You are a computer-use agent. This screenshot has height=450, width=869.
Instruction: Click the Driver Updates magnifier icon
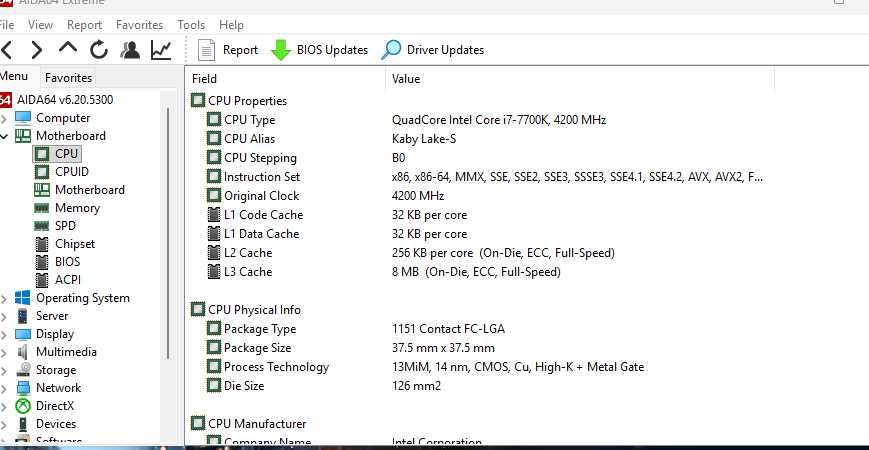pos(391,50)
